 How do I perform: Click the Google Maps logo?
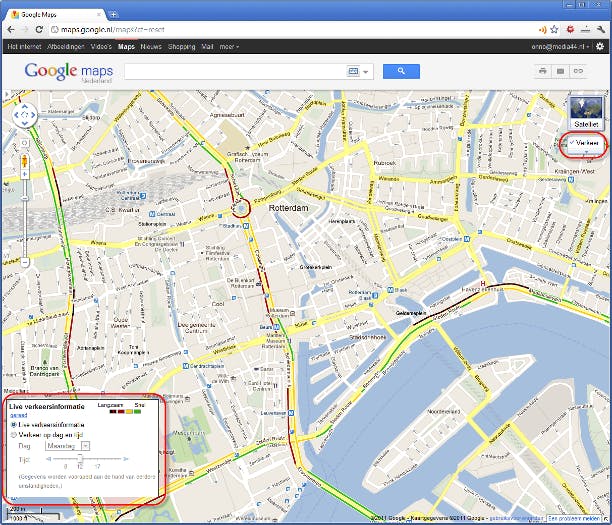coord(69,72)
